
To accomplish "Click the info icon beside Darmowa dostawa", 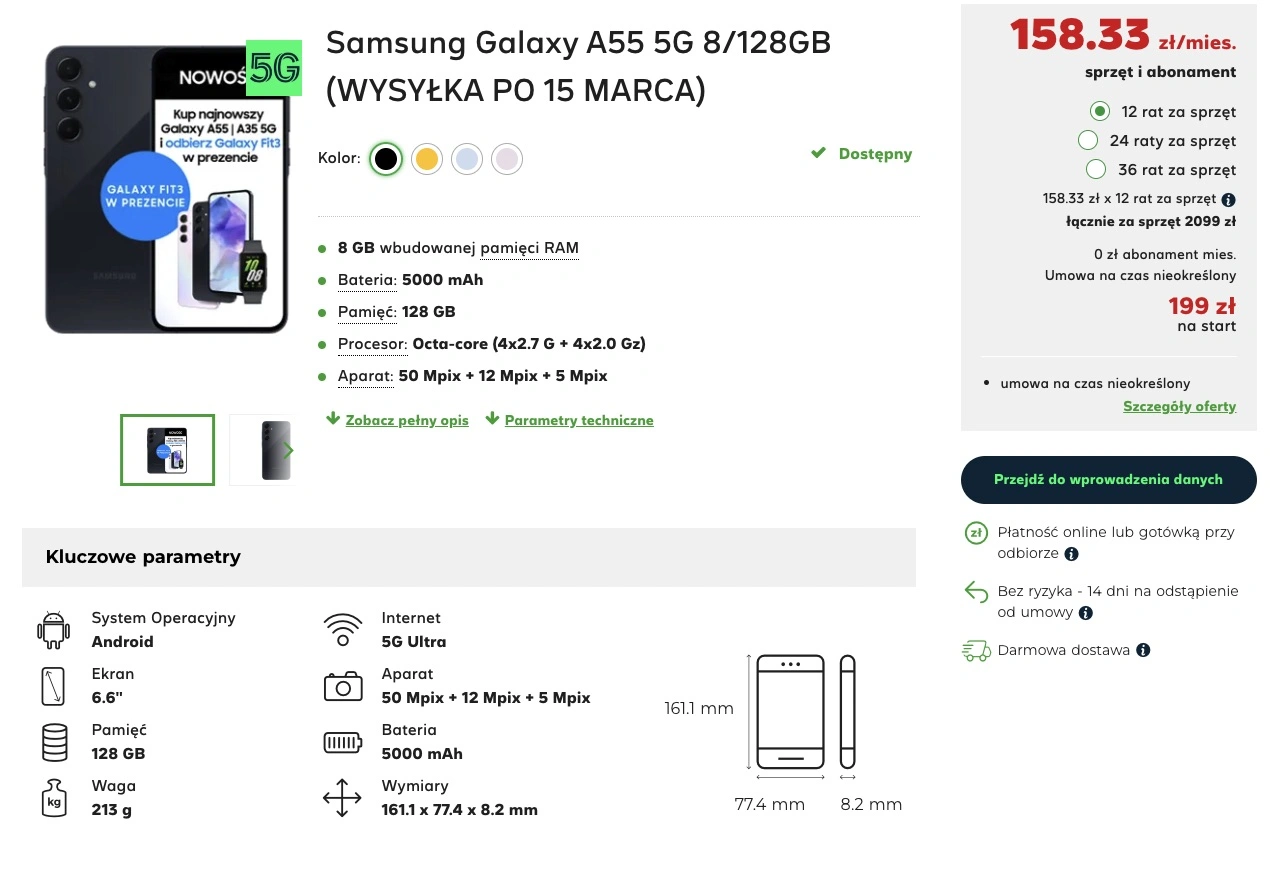I will pos(1143,650).
